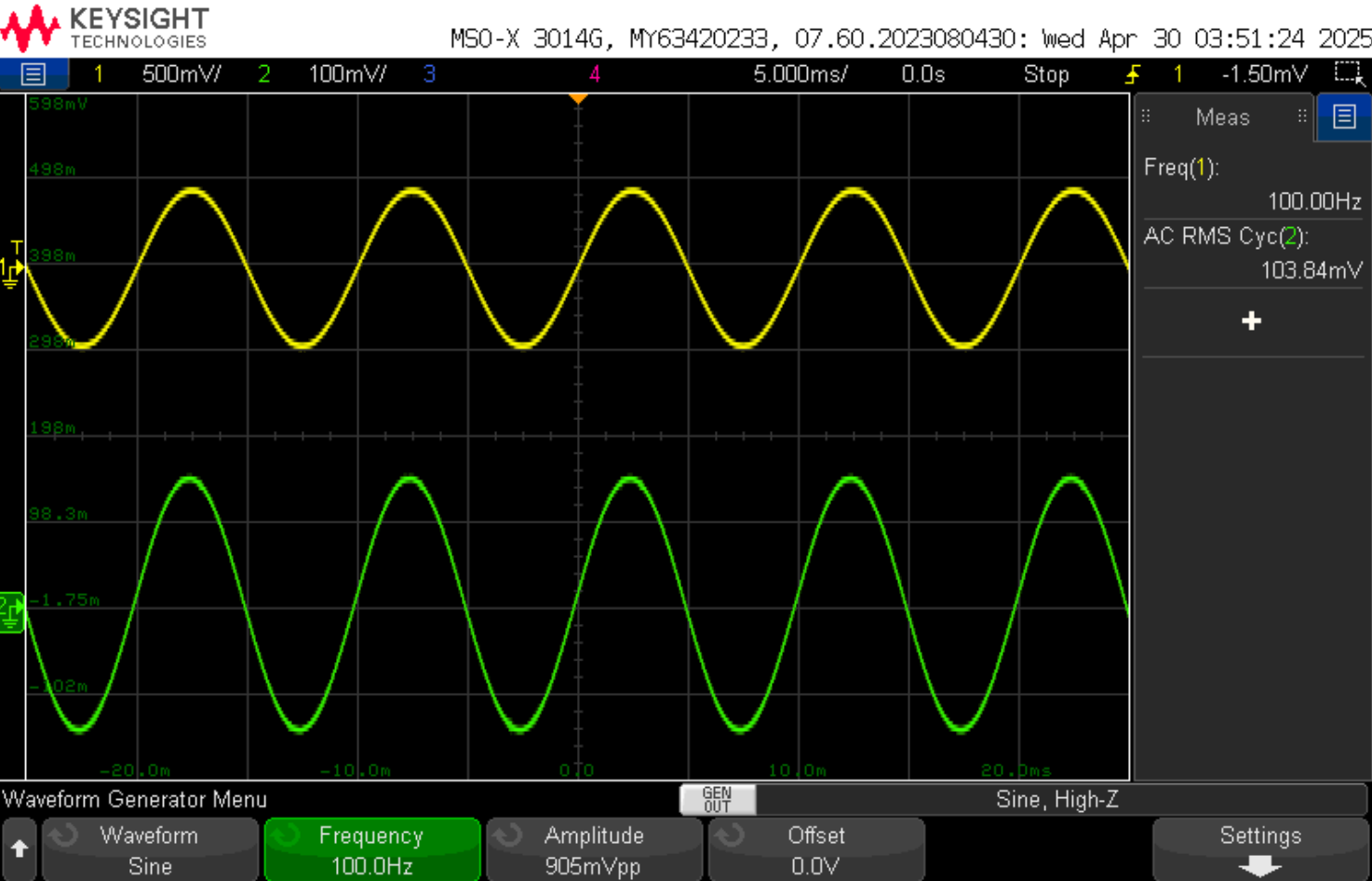Click the Sine, High-Z status text
This screenshot has width=1372, height=881.
[x=1057, y=800]
